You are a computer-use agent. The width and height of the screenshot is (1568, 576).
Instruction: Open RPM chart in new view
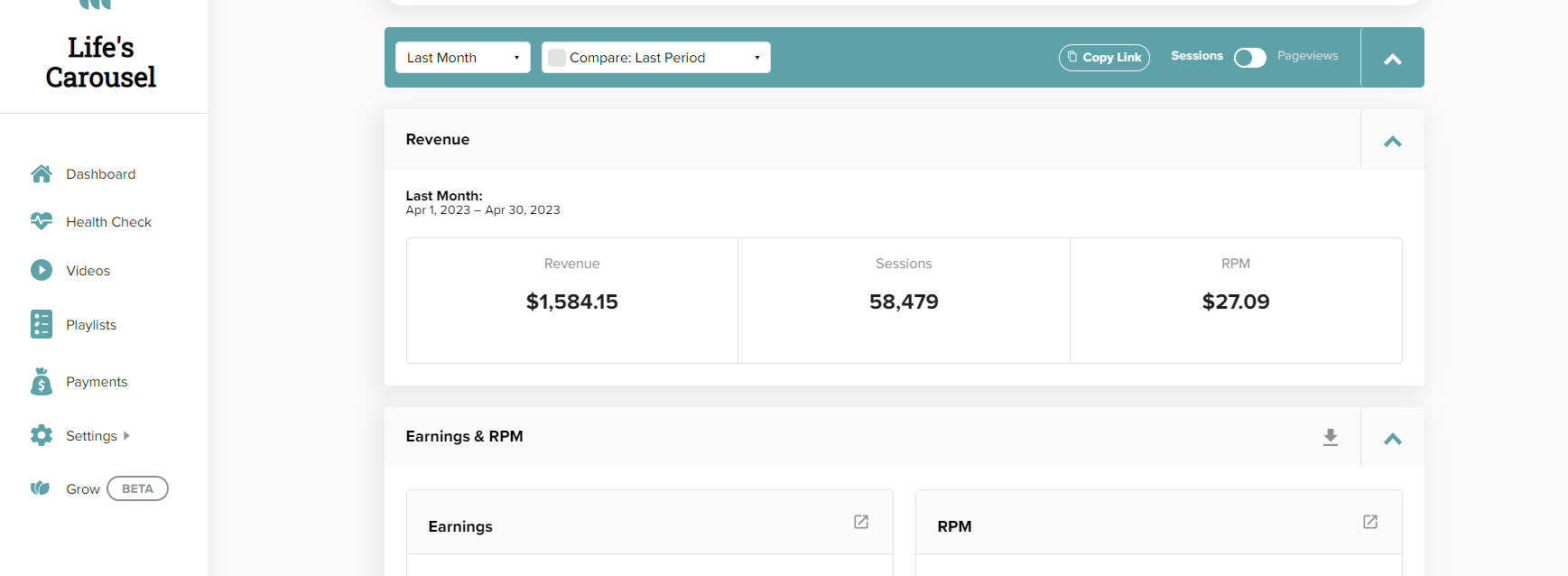pyautogui.click(x=1370, y=522)
